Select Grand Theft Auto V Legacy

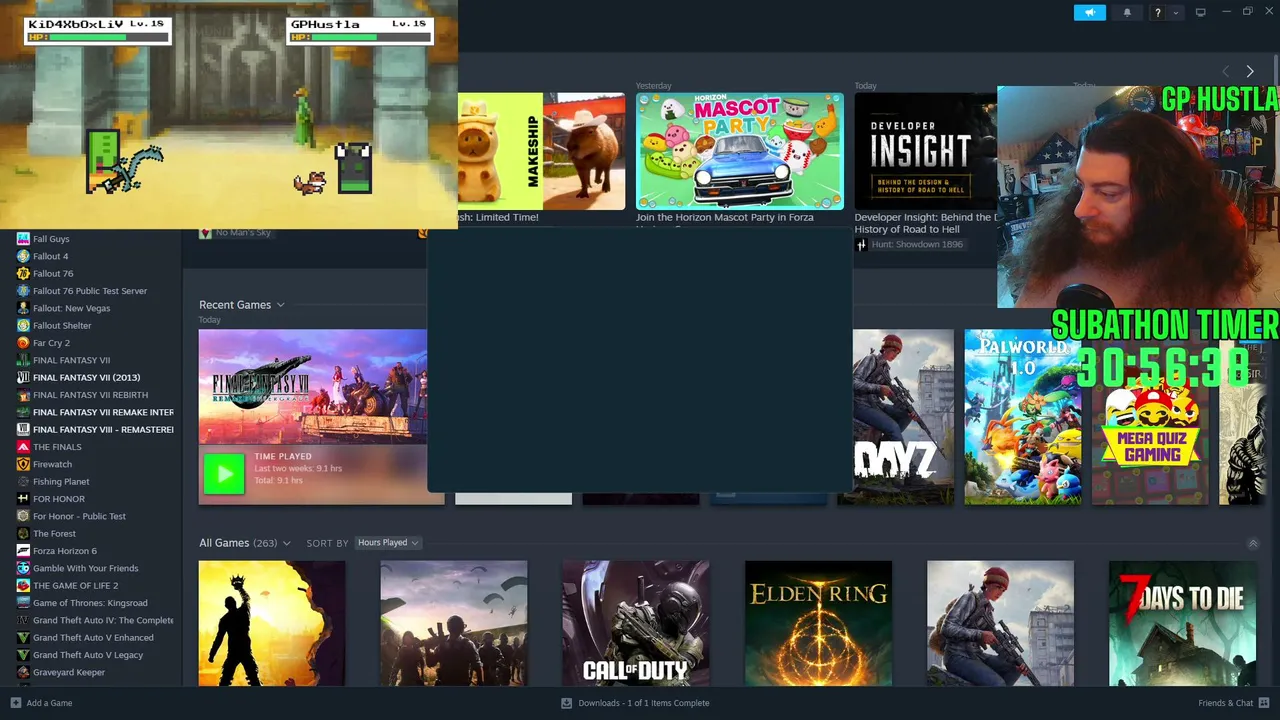pos(88,655)
